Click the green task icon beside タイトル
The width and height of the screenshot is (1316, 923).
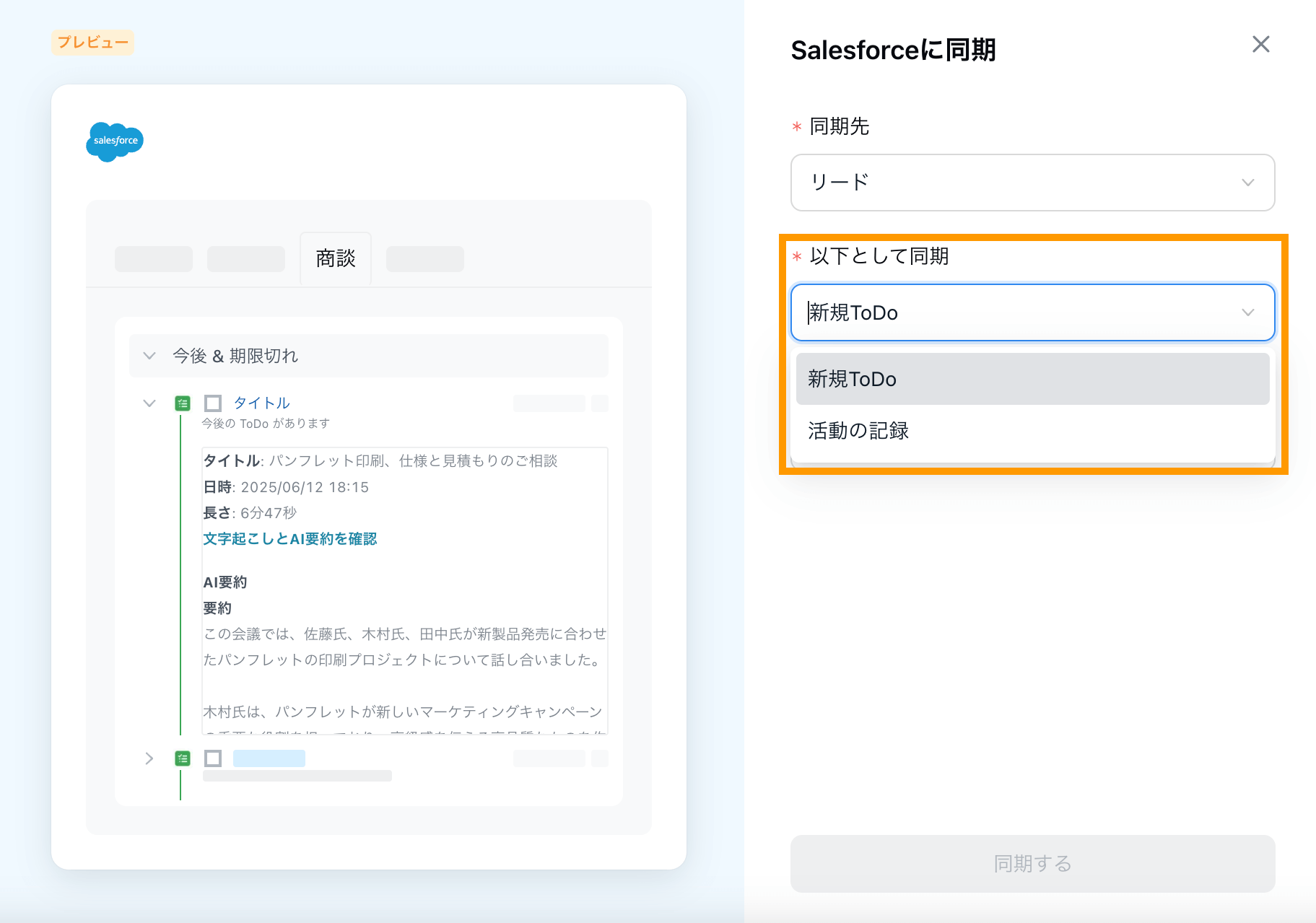click(183, 403)
